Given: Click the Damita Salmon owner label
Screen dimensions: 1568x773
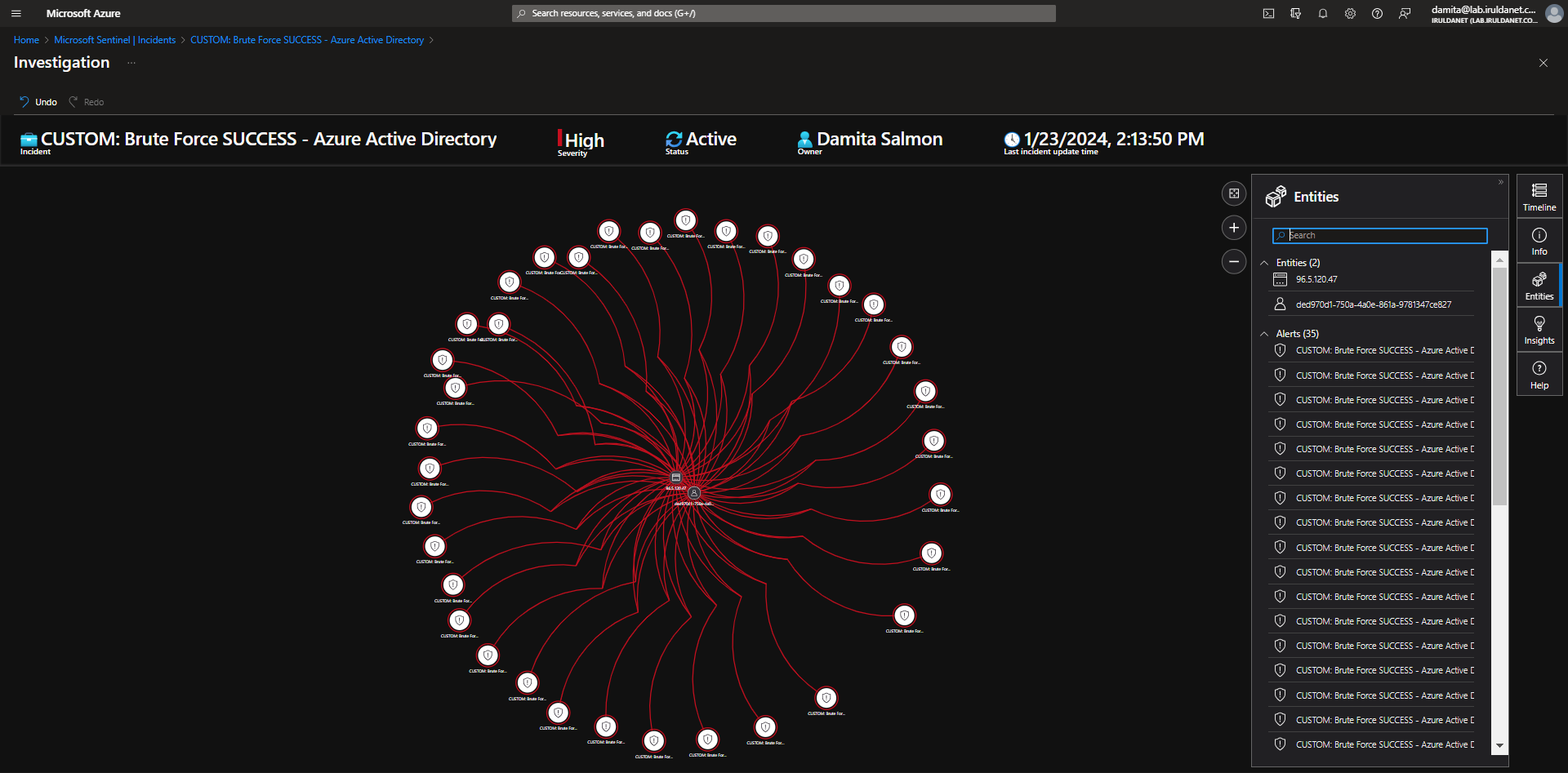Looking at the screenshot, I should [880, 139].
